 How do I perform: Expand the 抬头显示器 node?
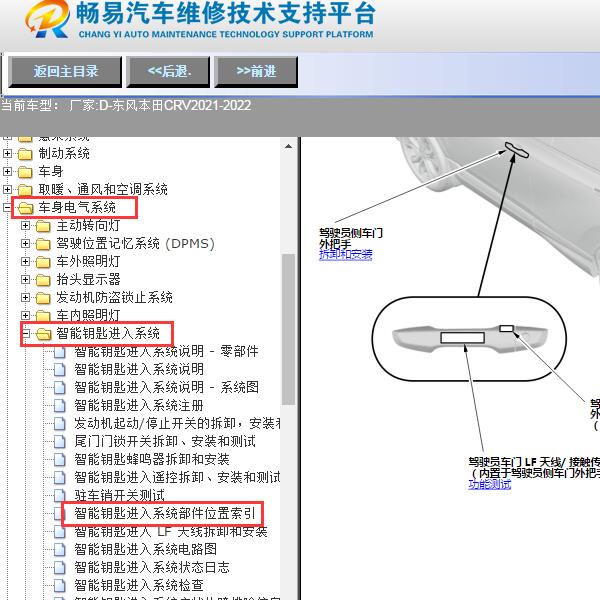click(25, 279)
